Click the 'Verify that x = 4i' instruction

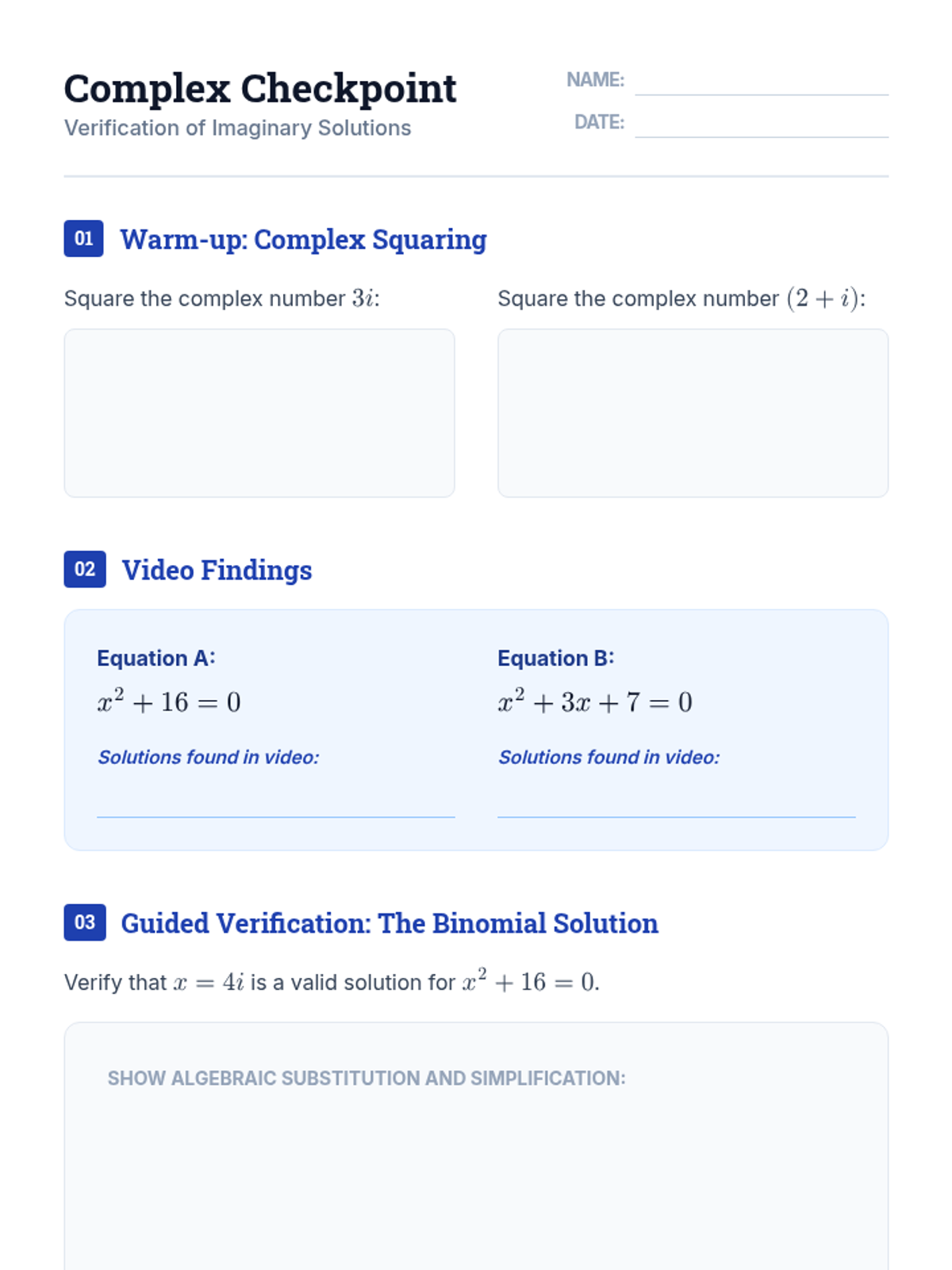331,982
